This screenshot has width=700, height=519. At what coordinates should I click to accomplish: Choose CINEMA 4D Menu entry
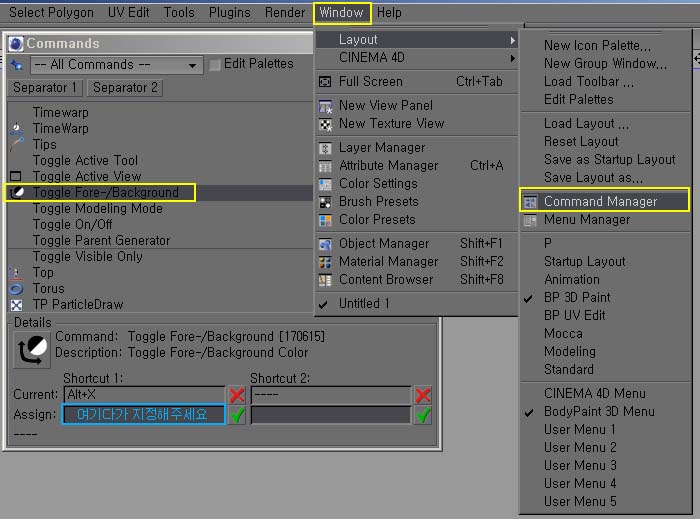(x=595, y=394)
